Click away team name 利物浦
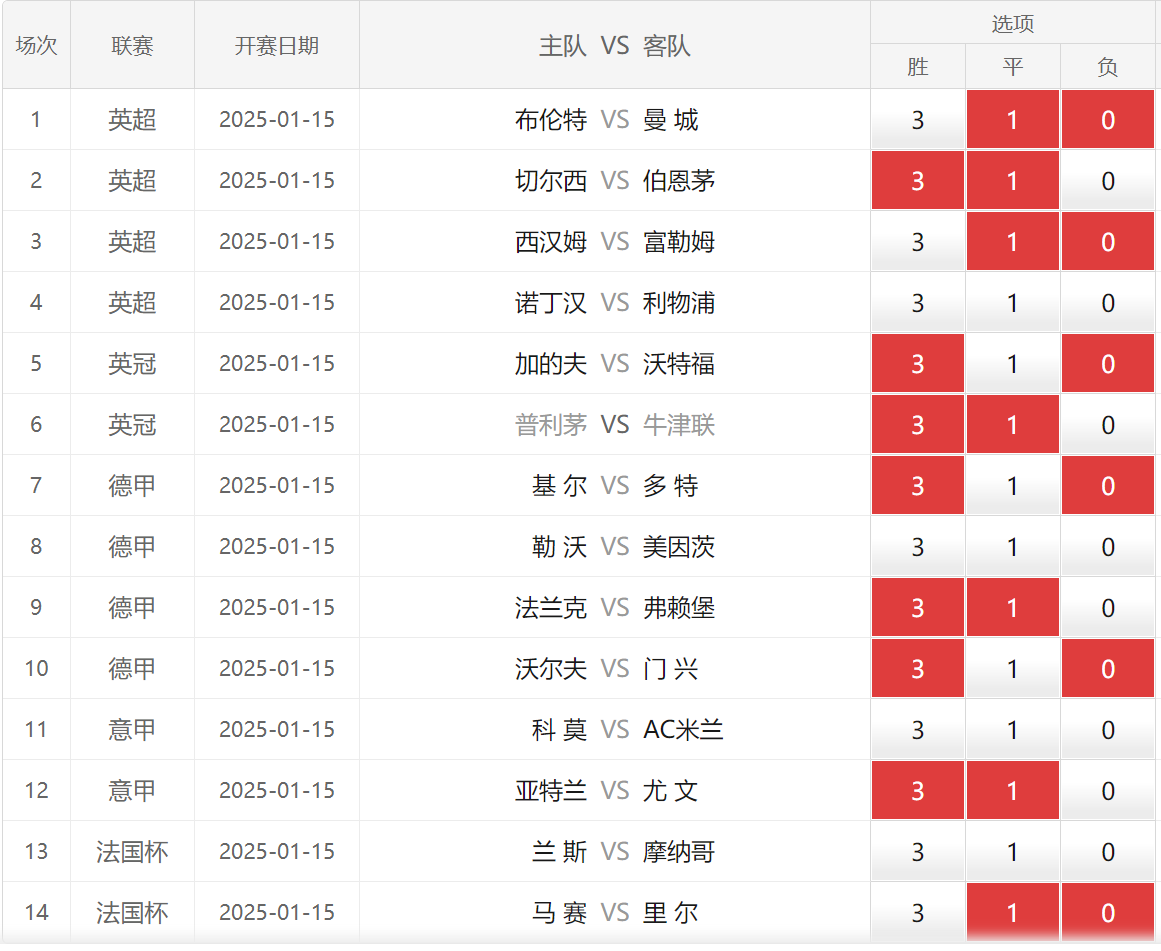The image size is (1161, 951). 679,303
